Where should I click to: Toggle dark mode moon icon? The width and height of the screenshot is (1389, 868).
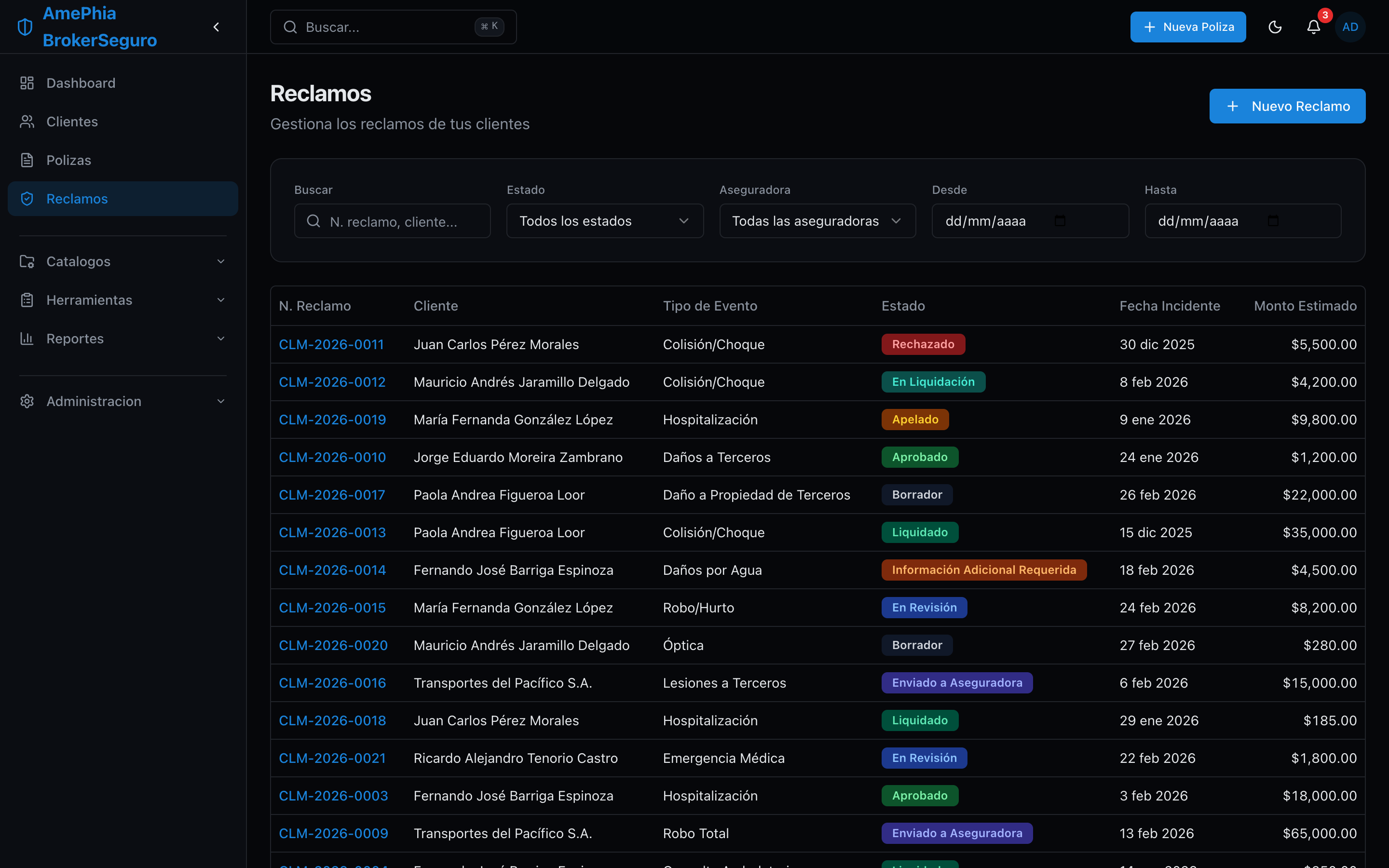(1275, 27)
